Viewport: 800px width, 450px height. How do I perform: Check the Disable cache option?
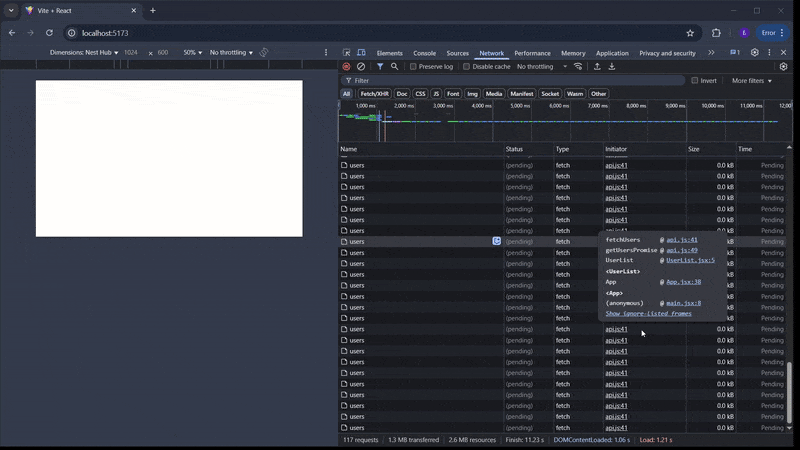467,67
